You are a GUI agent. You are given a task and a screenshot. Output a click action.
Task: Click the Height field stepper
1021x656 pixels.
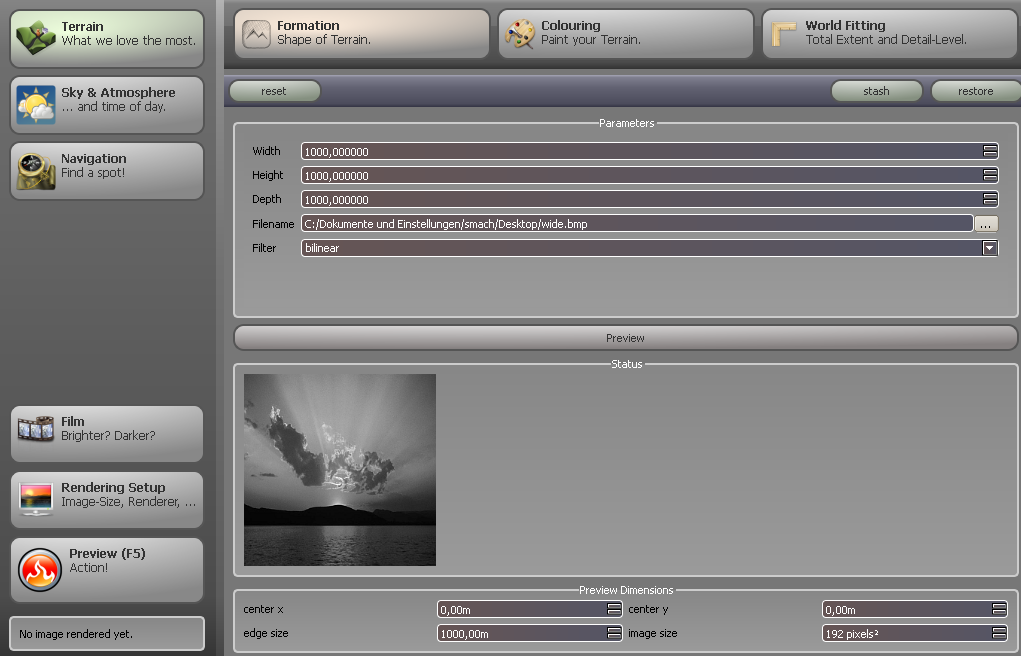990,176
